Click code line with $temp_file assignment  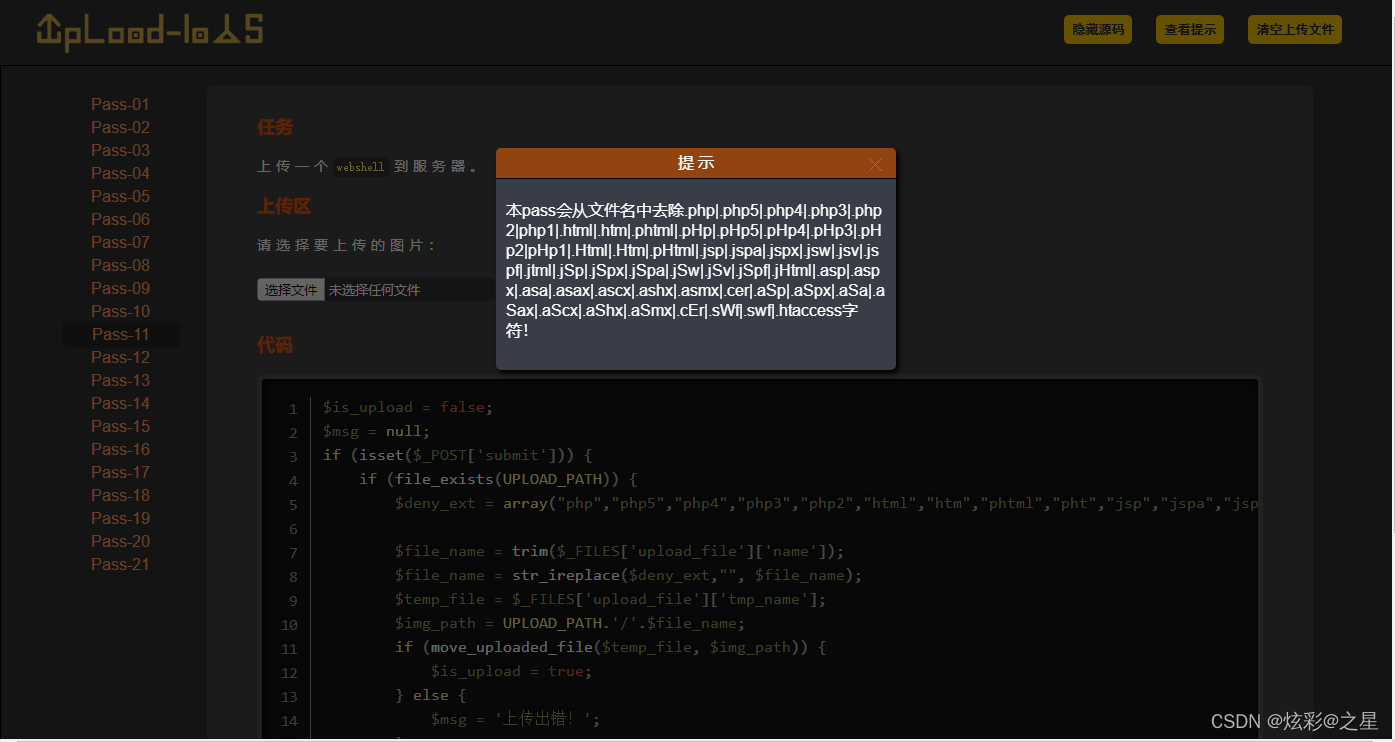610,599
